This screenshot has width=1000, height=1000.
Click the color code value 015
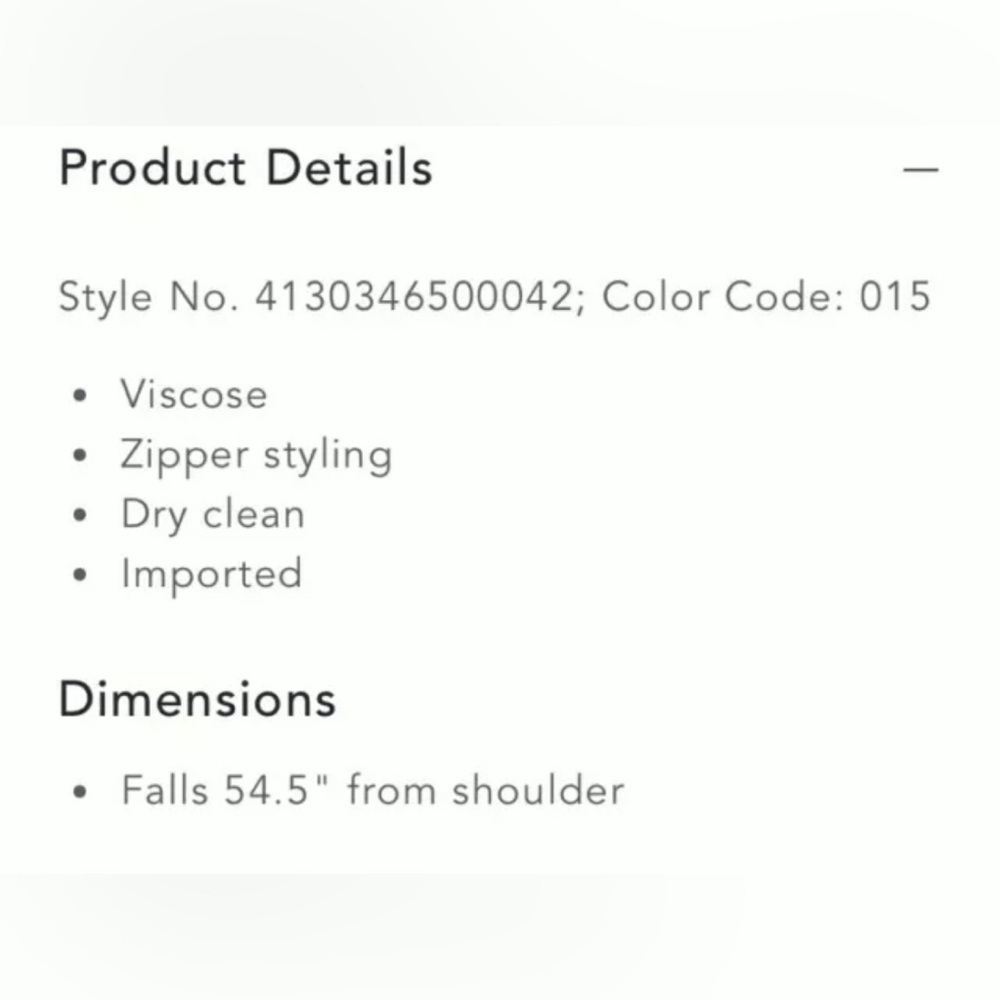click(x=895, y=297)
